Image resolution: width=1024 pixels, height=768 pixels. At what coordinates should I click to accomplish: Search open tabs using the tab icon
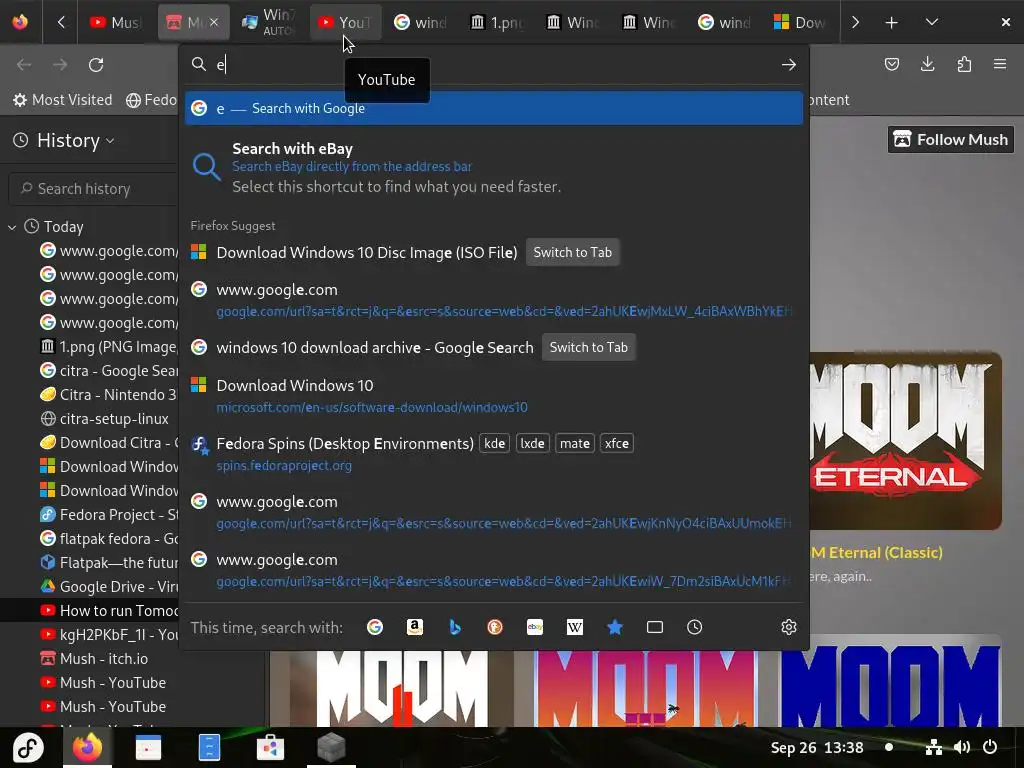pyautogui.click(x=654, y=628)
